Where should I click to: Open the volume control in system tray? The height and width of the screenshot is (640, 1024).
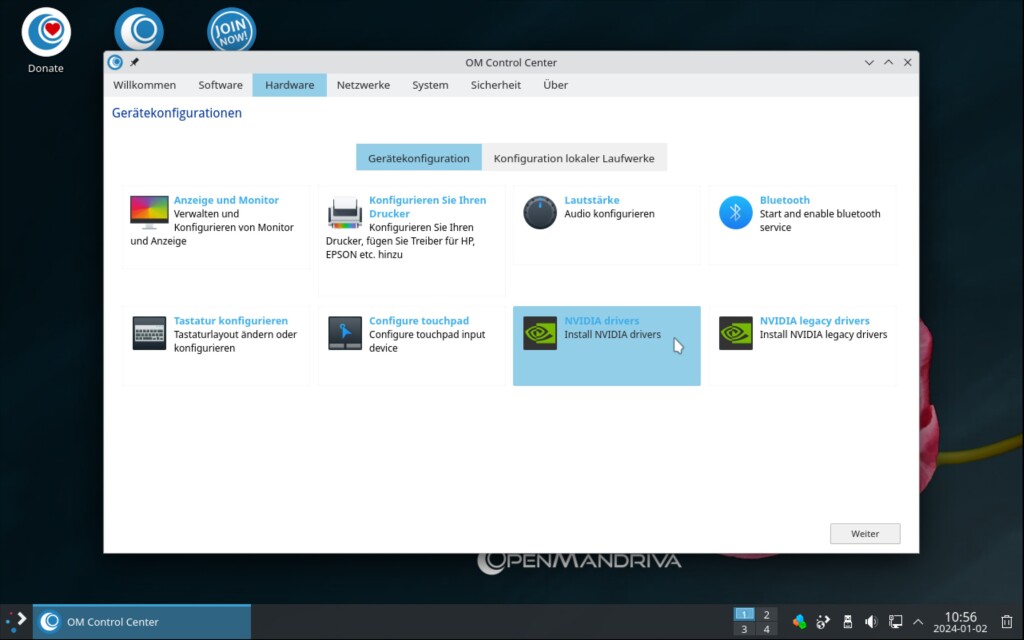(871, 621)
